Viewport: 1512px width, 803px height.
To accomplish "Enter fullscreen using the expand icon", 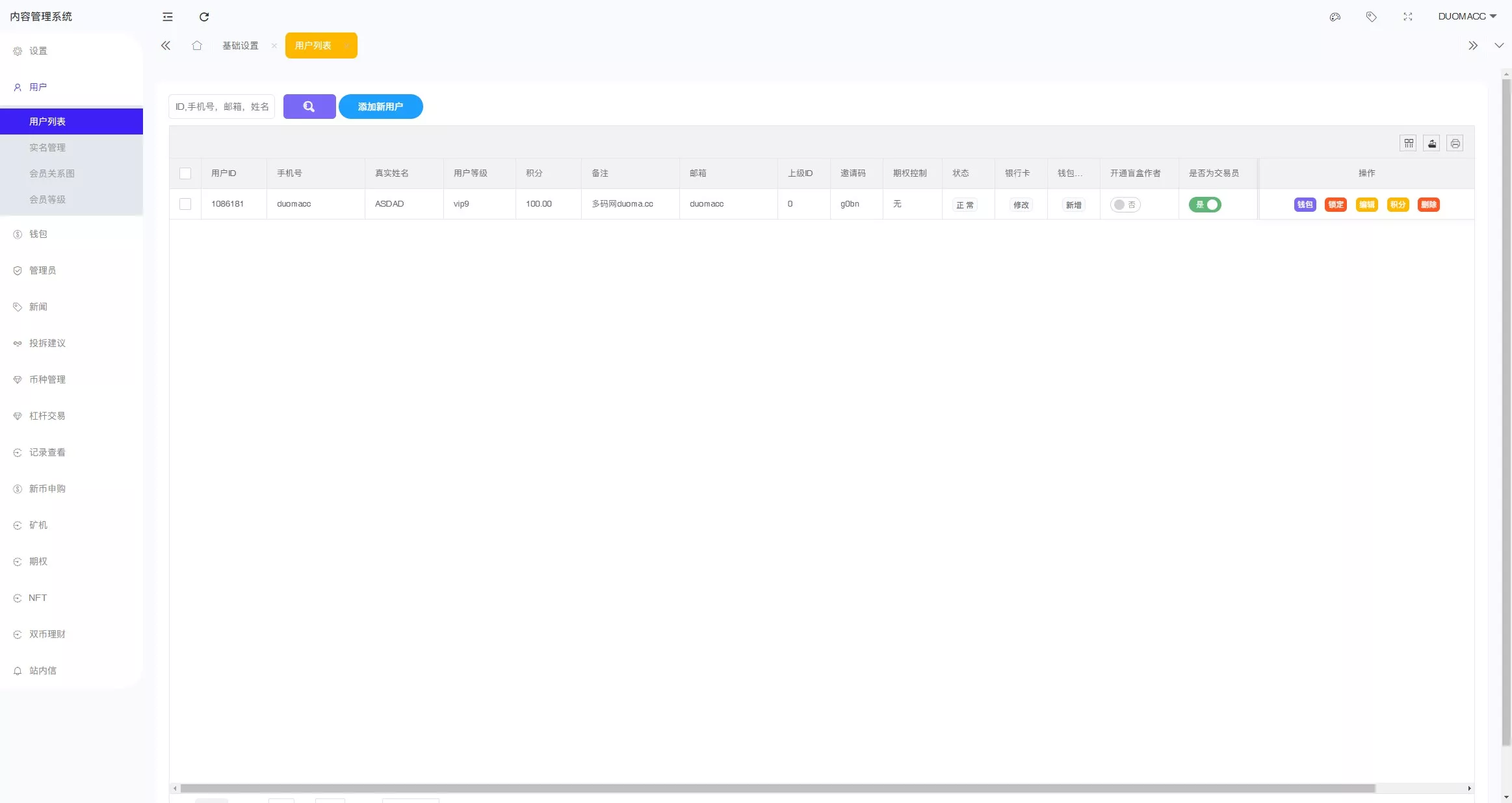I will [1407, 17].
